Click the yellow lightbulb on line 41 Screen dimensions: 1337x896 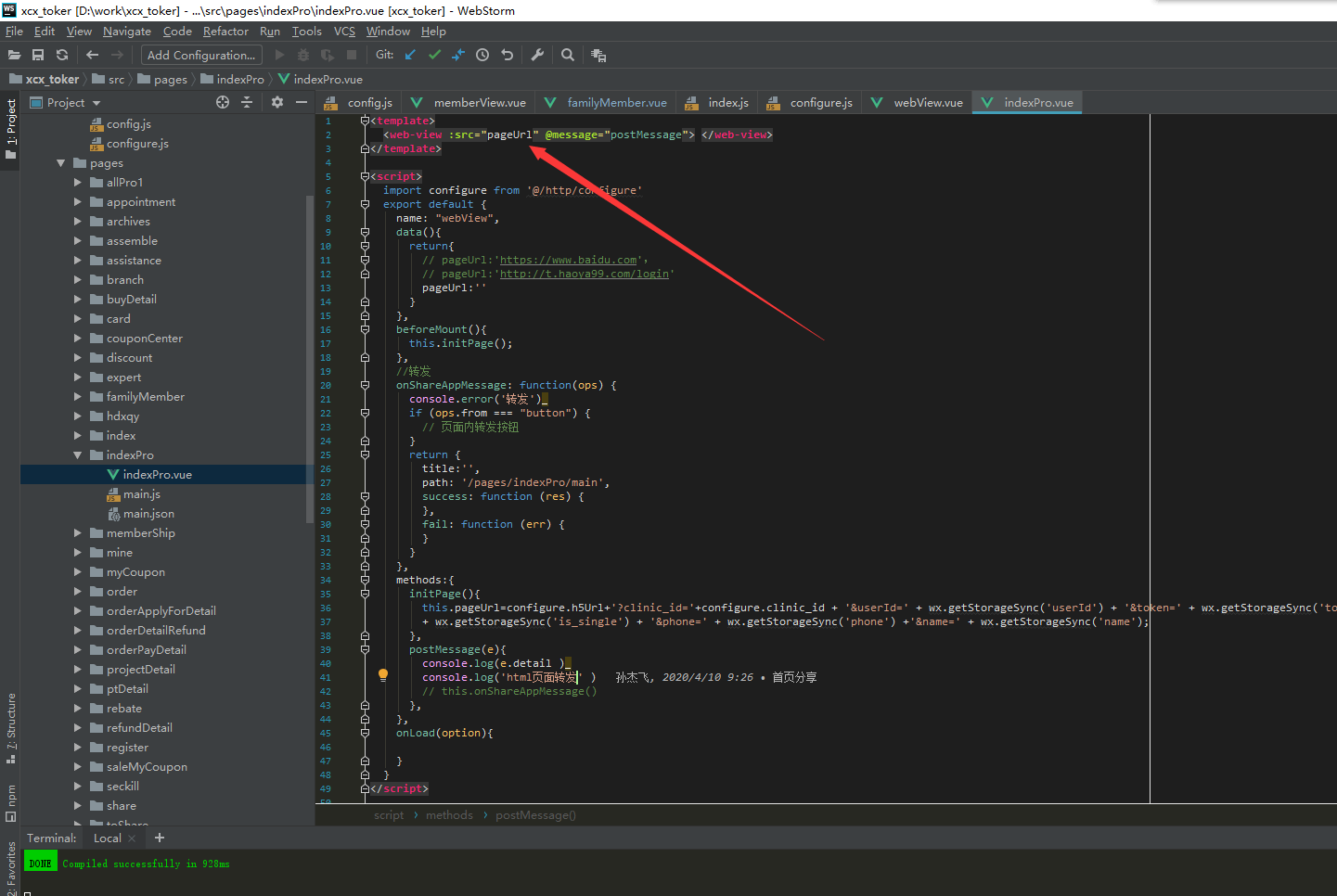point(383,675)
